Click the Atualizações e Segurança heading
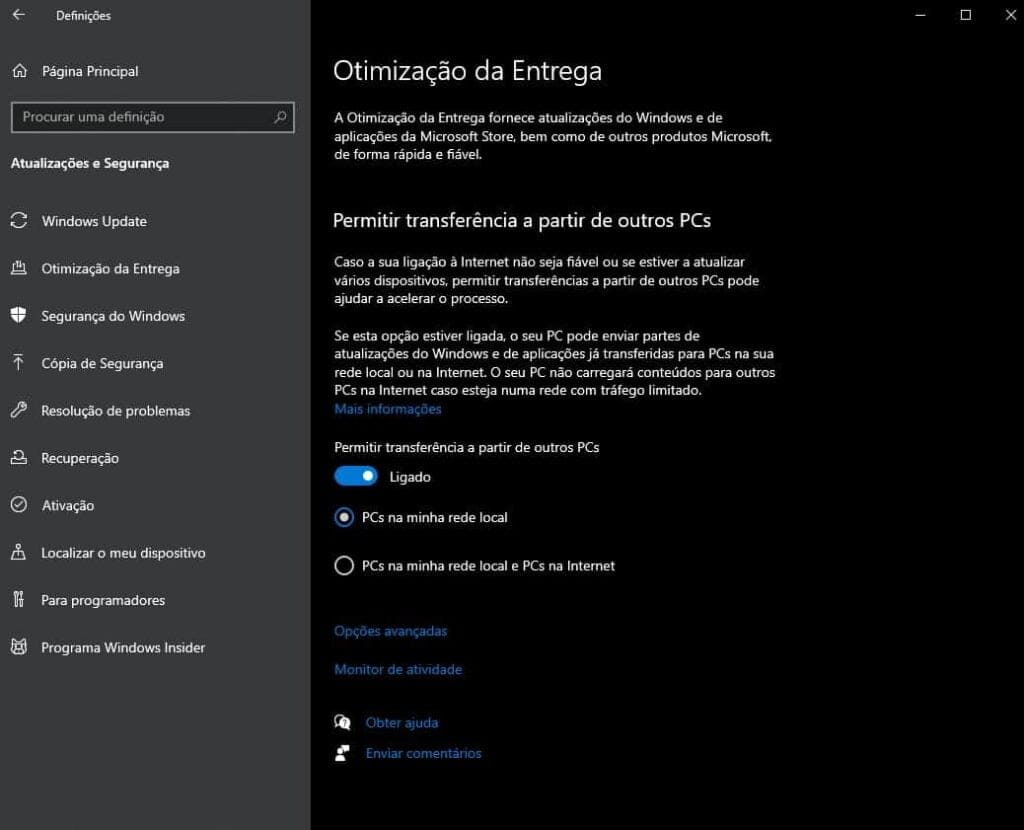The height and width of the screenshot is (830, 1024). click(90, 163)
